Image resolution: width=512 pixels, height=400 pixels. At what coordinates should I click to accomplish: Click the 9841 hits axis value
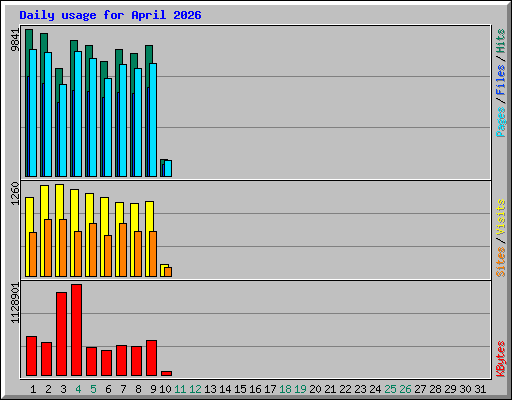click(15, 40)
